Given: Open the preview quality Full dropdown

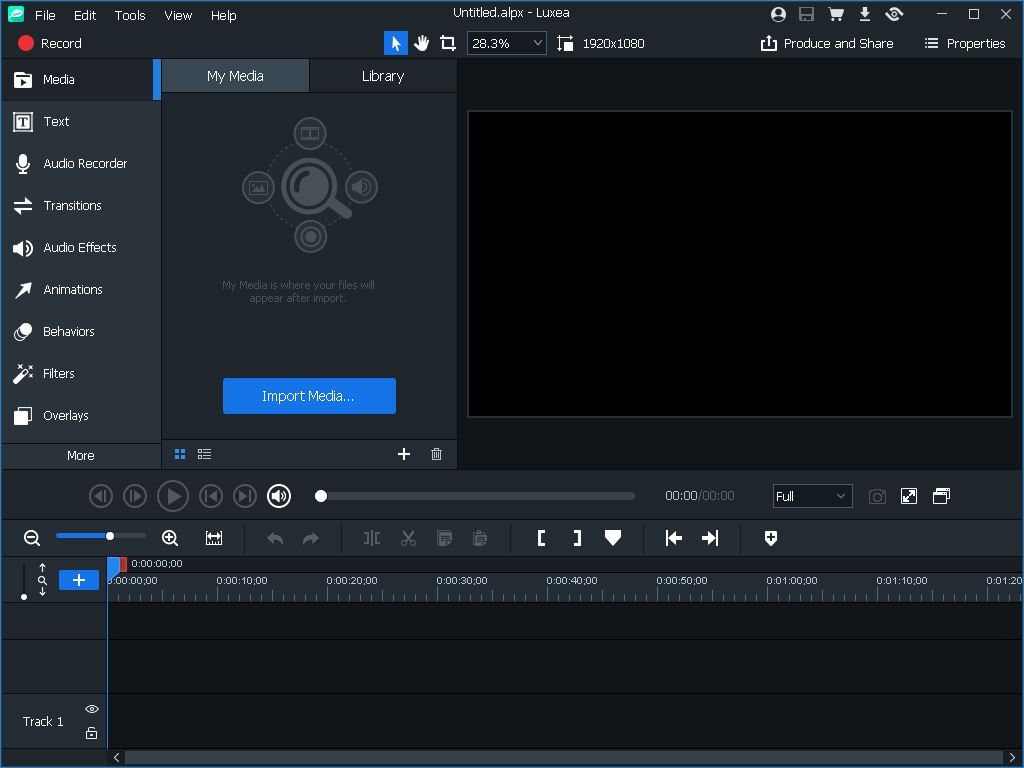Looking at the screenshot, I should (812, 496).
